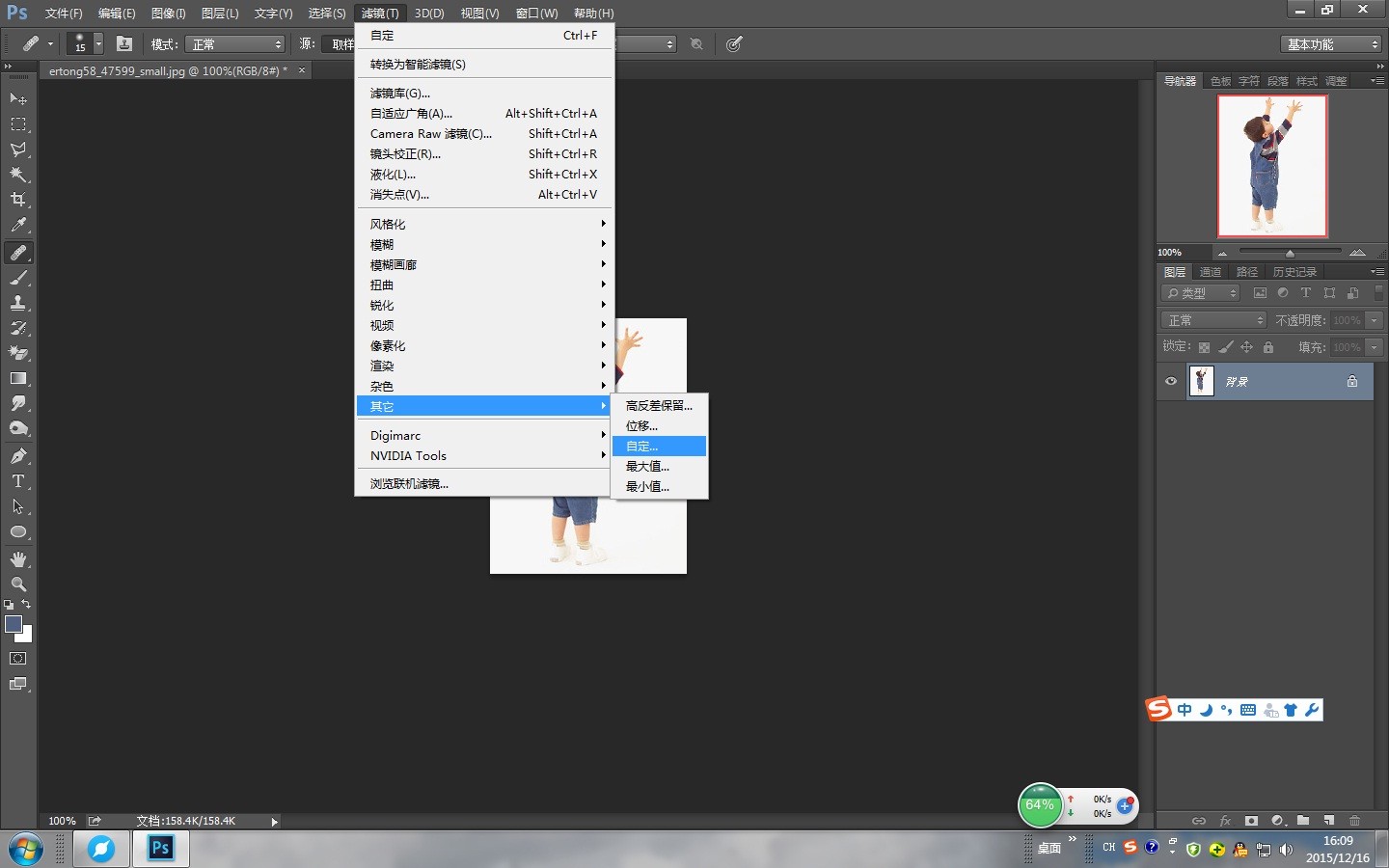The width and height of the screenshot is (1389, 868).
Task: Open the 基本功能 workspace dropdown
Action: (1332, 44)
